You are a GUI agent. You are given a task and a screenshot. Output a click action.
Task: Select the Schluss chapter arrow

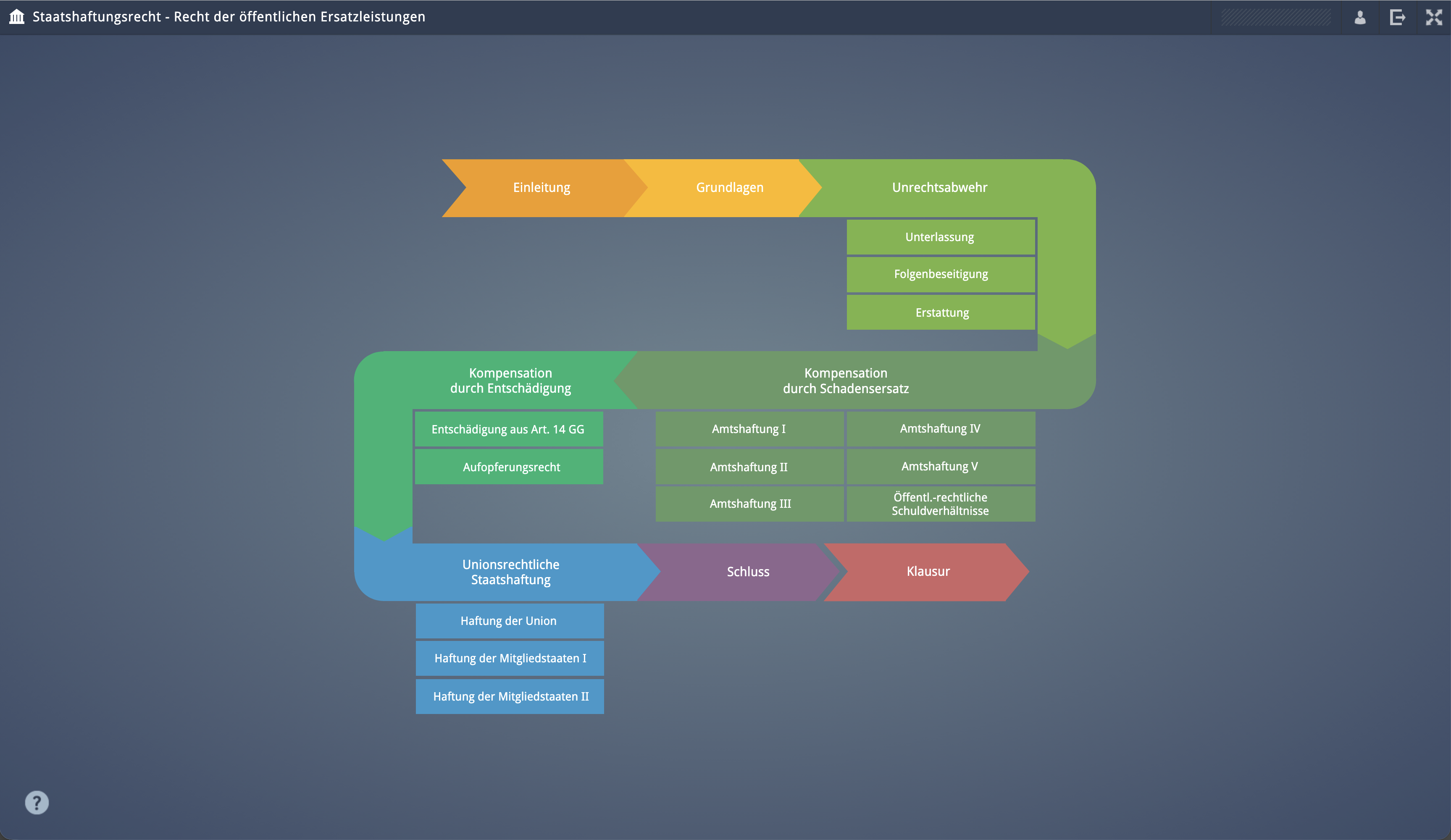point(747,572)
